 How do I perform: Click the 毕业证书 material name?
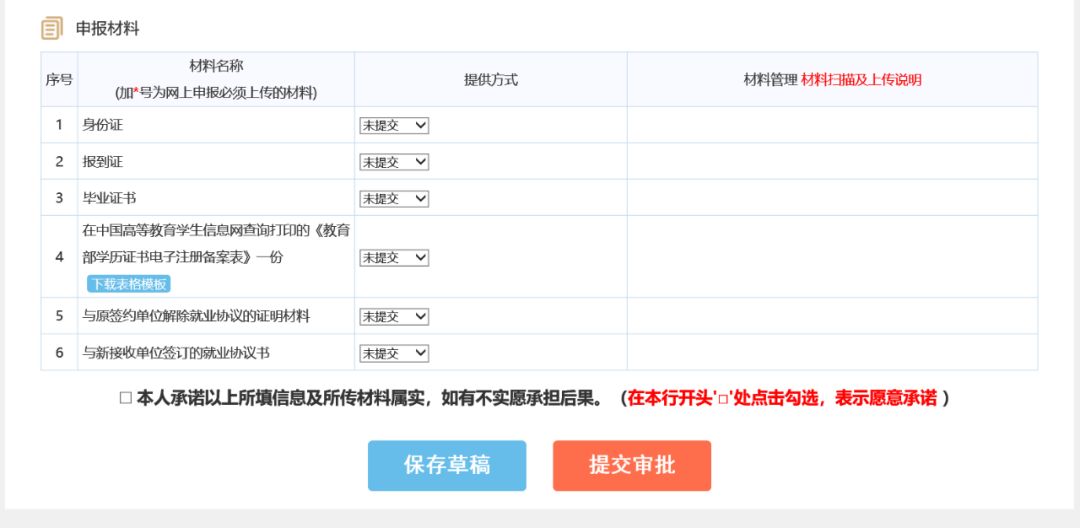click(110, 198)
